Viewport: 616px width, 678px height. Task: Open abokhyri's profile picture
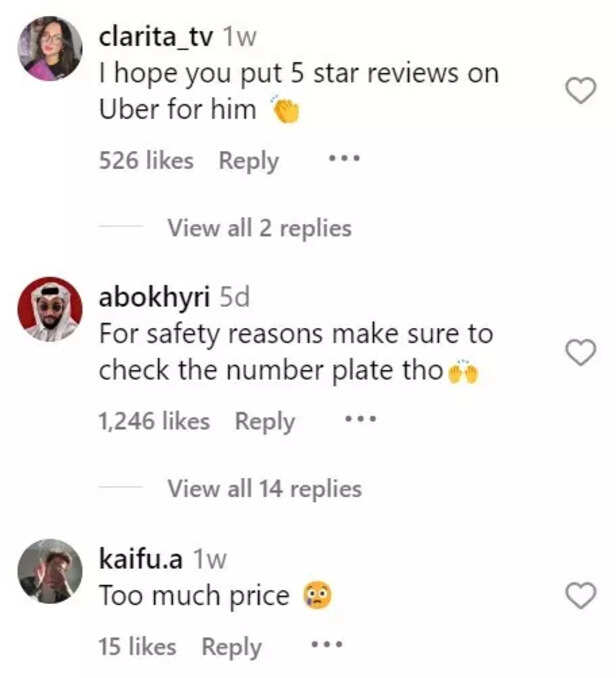click(x=50, y=309)
